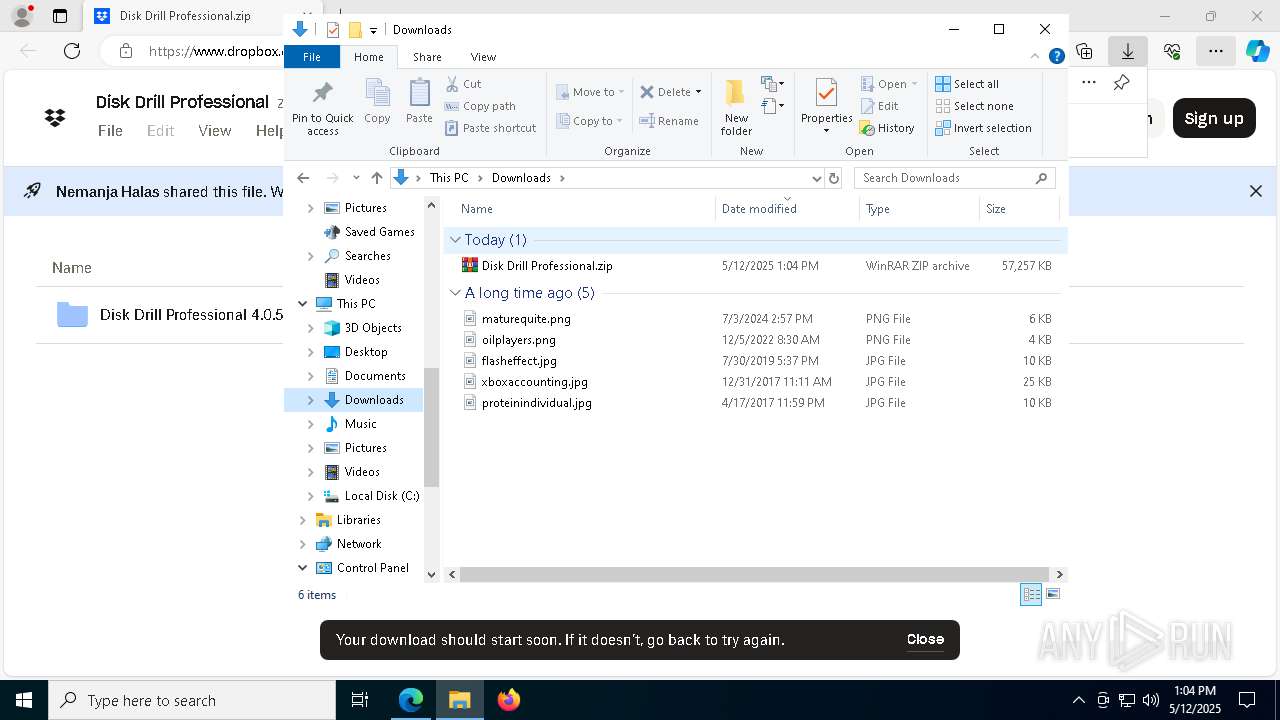This screenshot has height=720, width=1280.
Task: Open the Delete dropdown arrow
Action: 698,92
